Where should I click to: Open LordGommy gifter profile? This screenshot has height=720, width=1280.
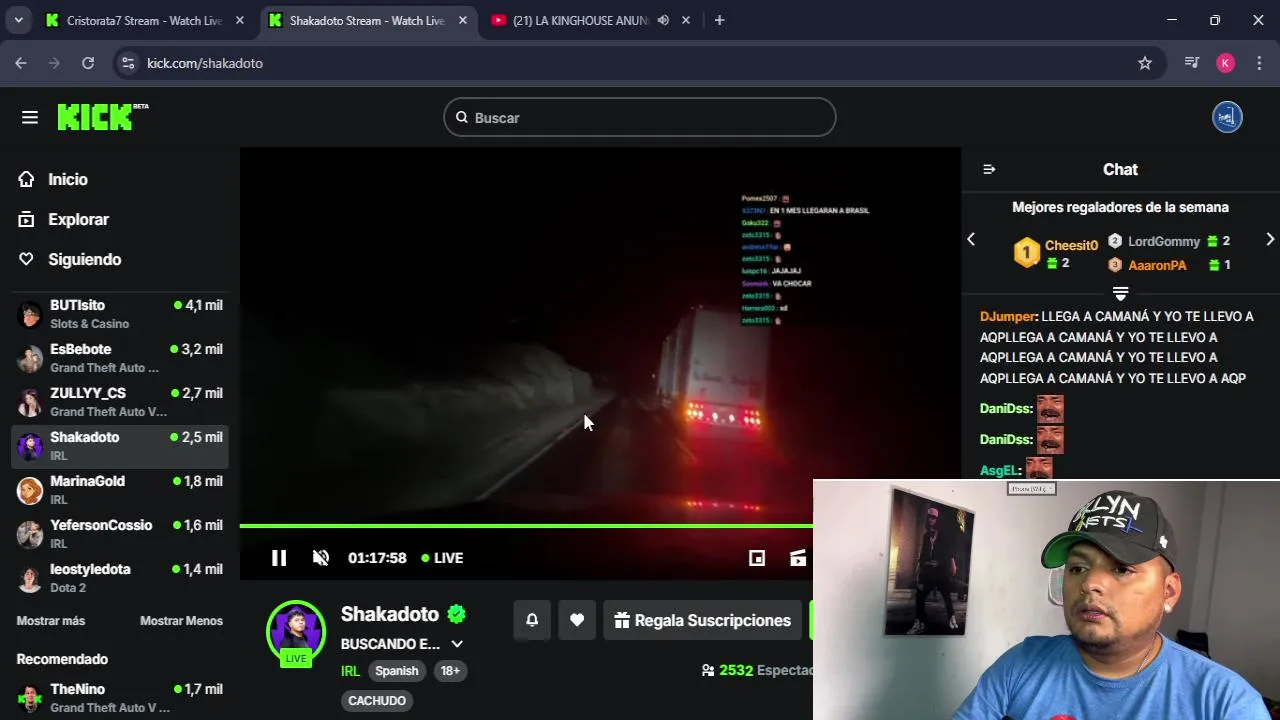click(x=1164, y=241)
